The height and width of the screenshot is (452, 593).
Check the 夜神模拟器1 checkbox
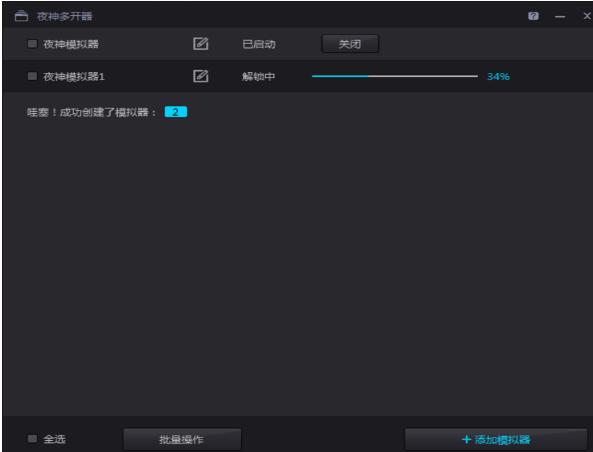(32, 76)
